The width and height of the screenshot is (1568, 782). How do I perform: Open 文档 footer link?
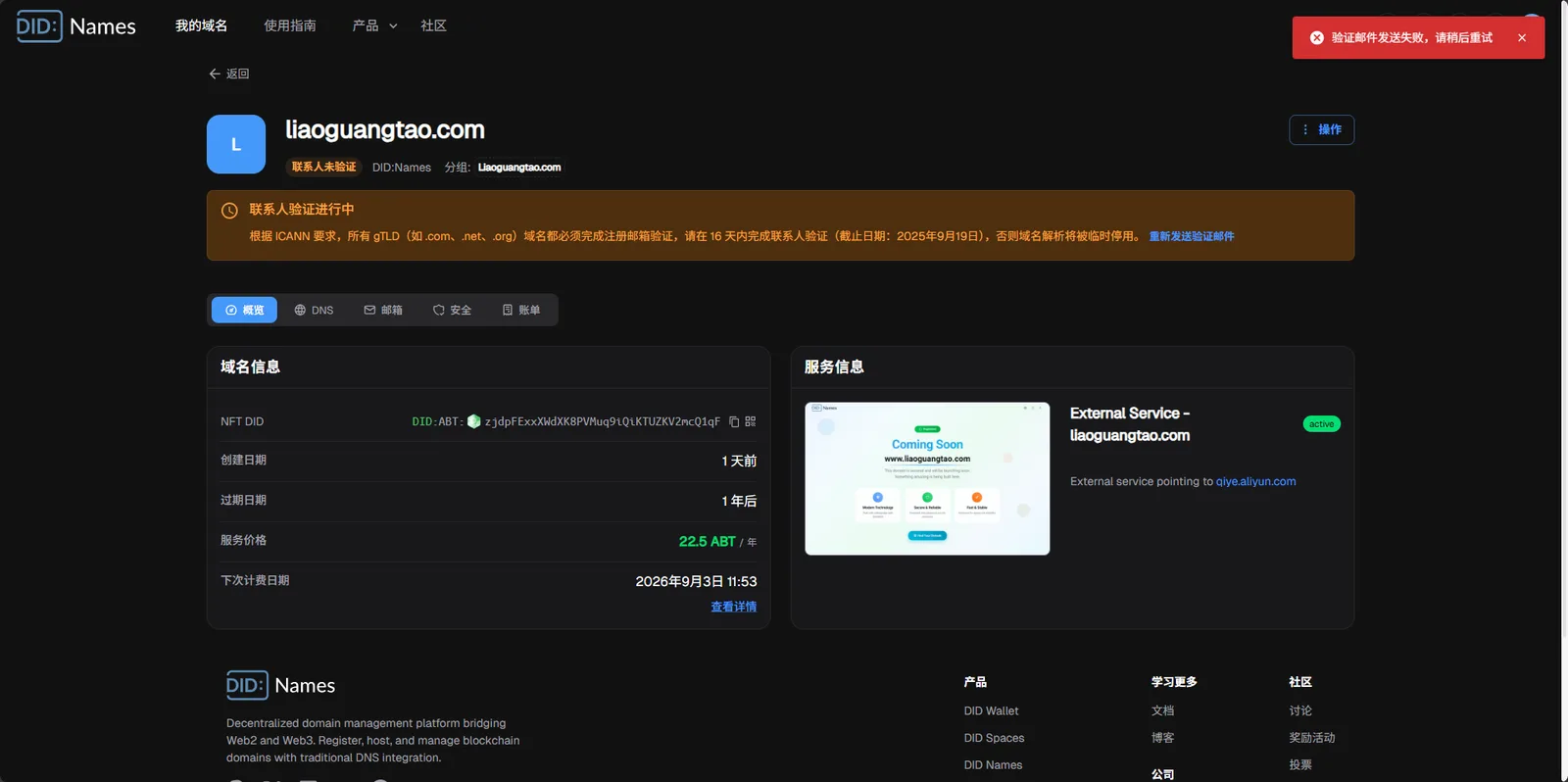[1162, 710]
